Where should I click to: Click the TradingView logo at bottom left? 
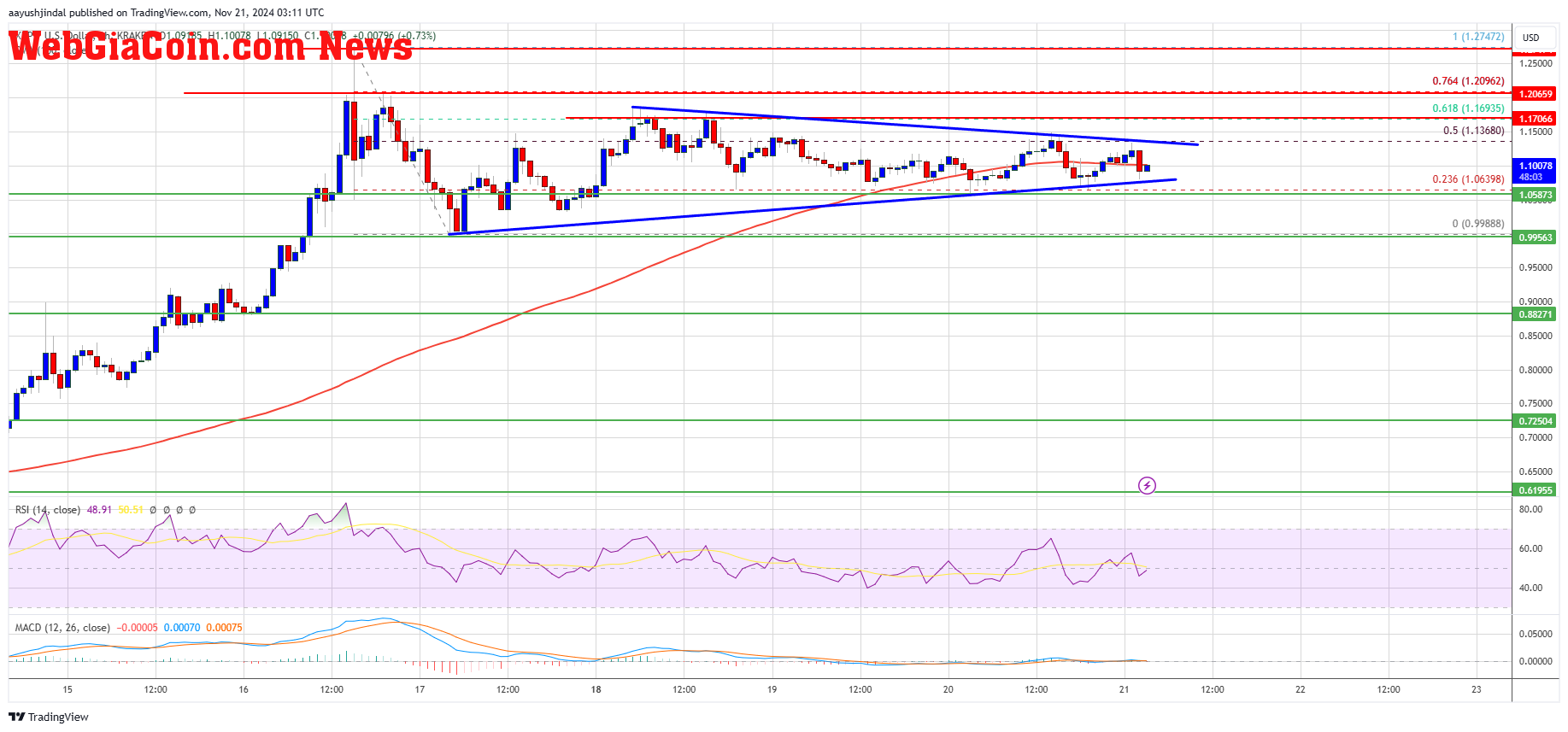(49, 717)
